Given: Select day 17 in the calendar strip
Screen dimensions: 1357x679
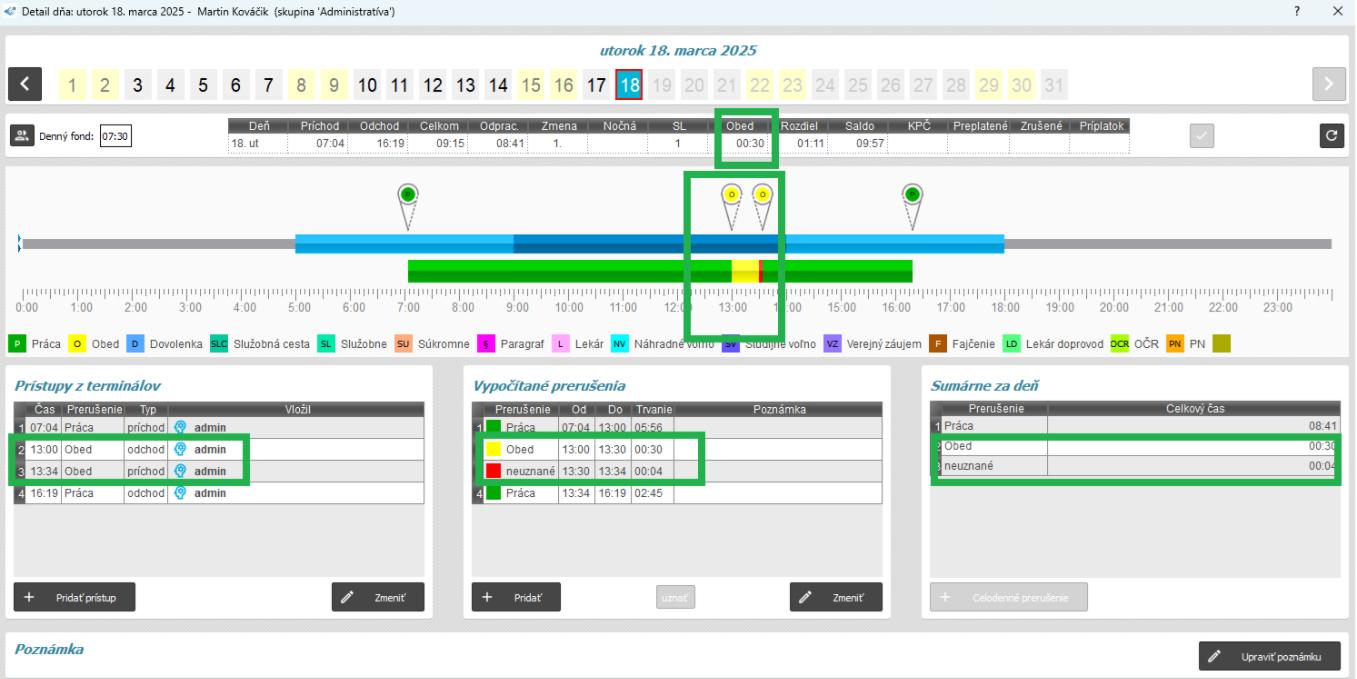Looking at the screenshot, I should point(596,85).
